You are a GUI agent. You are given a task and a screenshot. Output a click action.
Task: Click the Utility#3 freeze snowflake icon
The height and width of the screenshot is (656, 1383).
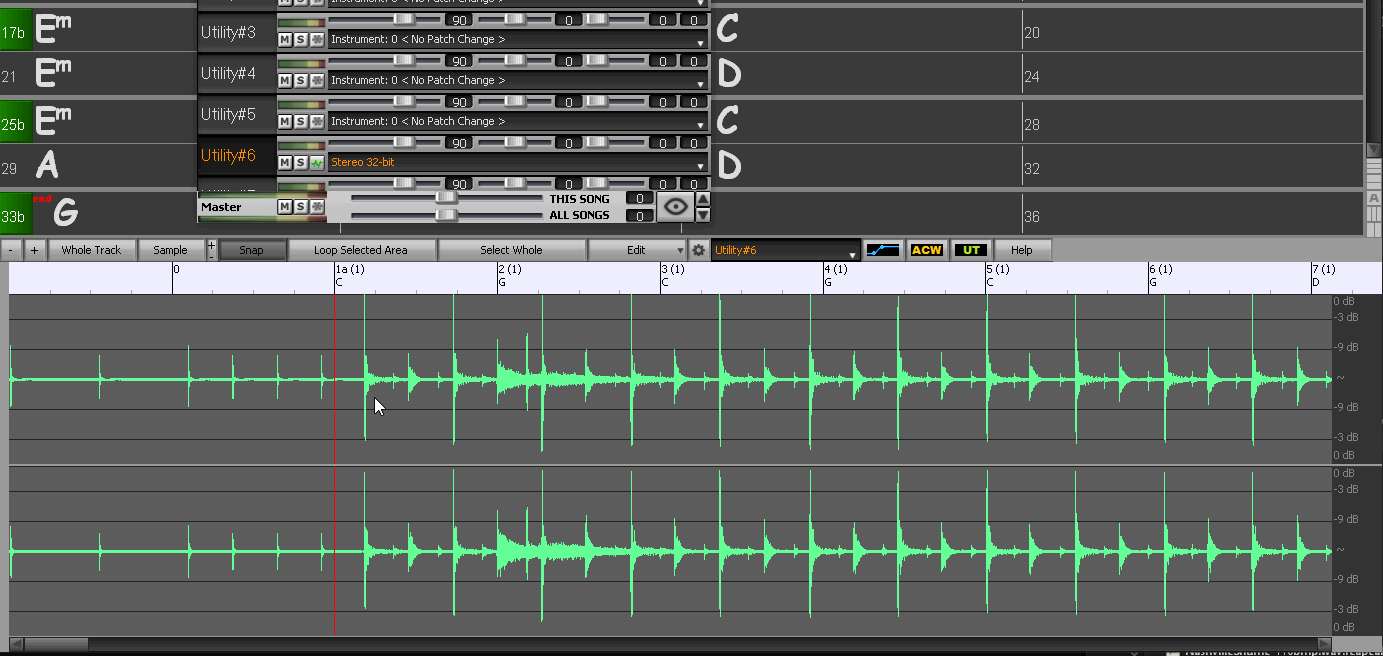pyautogui.click(x=317, y=39)
